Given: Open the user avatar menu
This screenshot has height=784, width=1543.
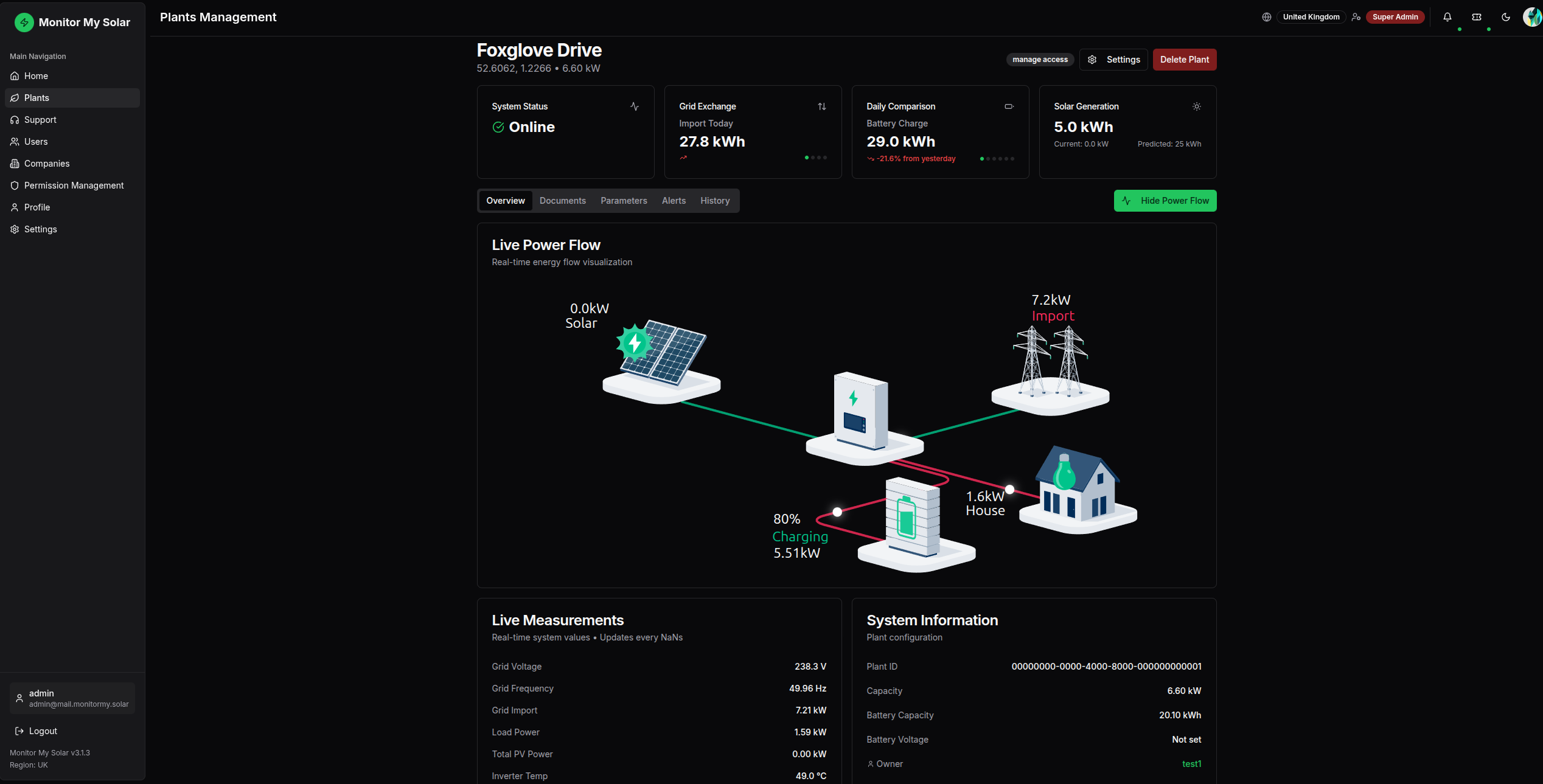Looking at the screenshot, I should pos(1532,17).
